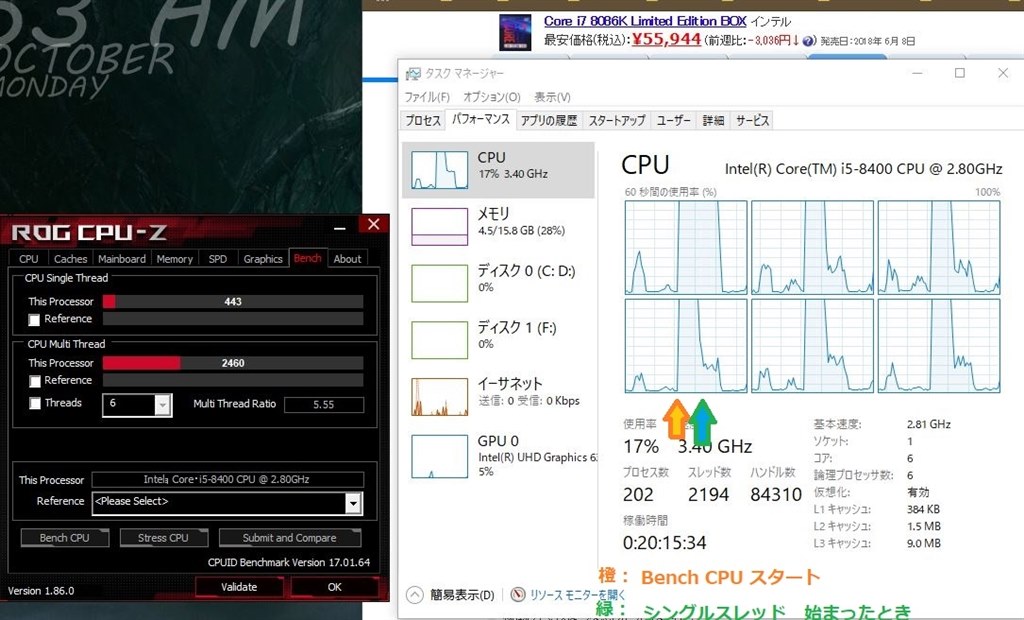Select the CPU graph thumbnail in Task Manager sidebar

[x=440, y=170]
